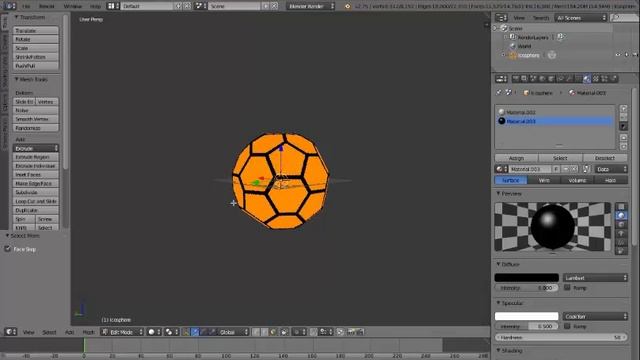The height and width of the screenshot is (360, 640).
Task: Open the Physics properties tab icon
Action: pos(613,79)
